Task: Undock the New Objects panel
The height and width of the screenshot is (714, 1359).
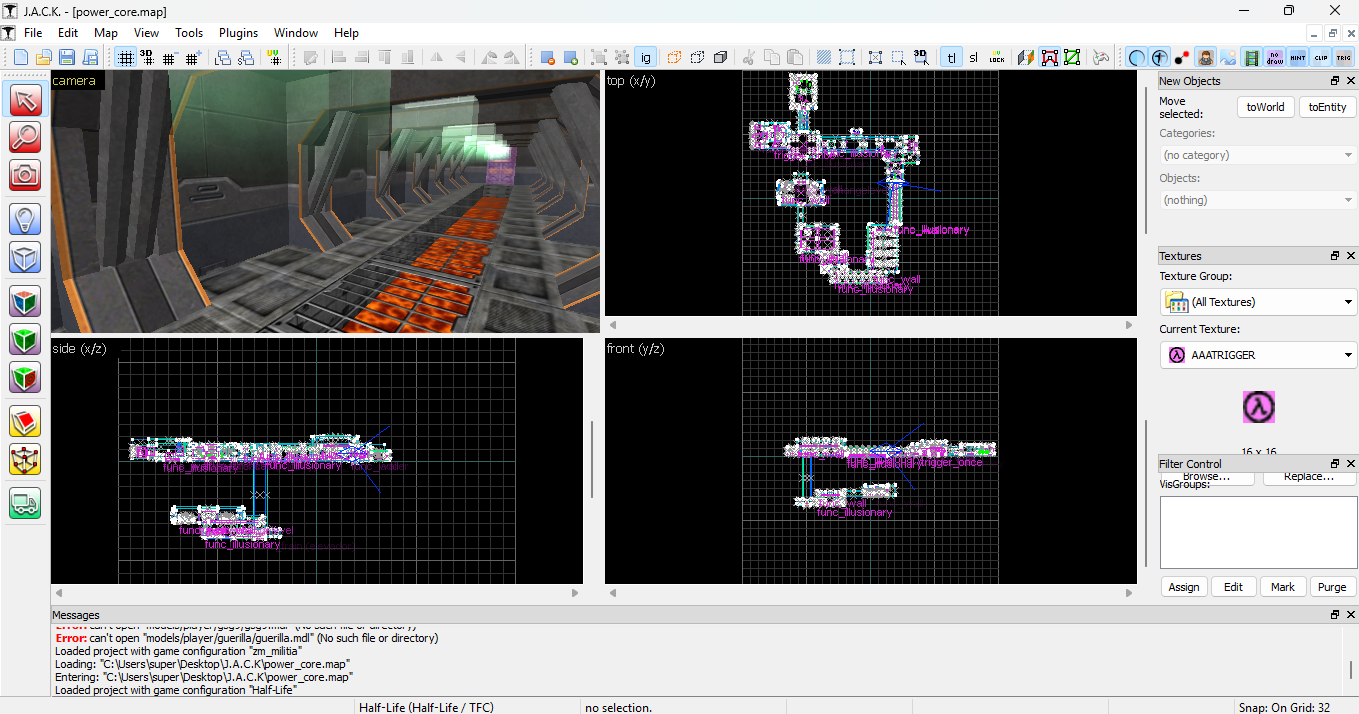Action: 1335,81
